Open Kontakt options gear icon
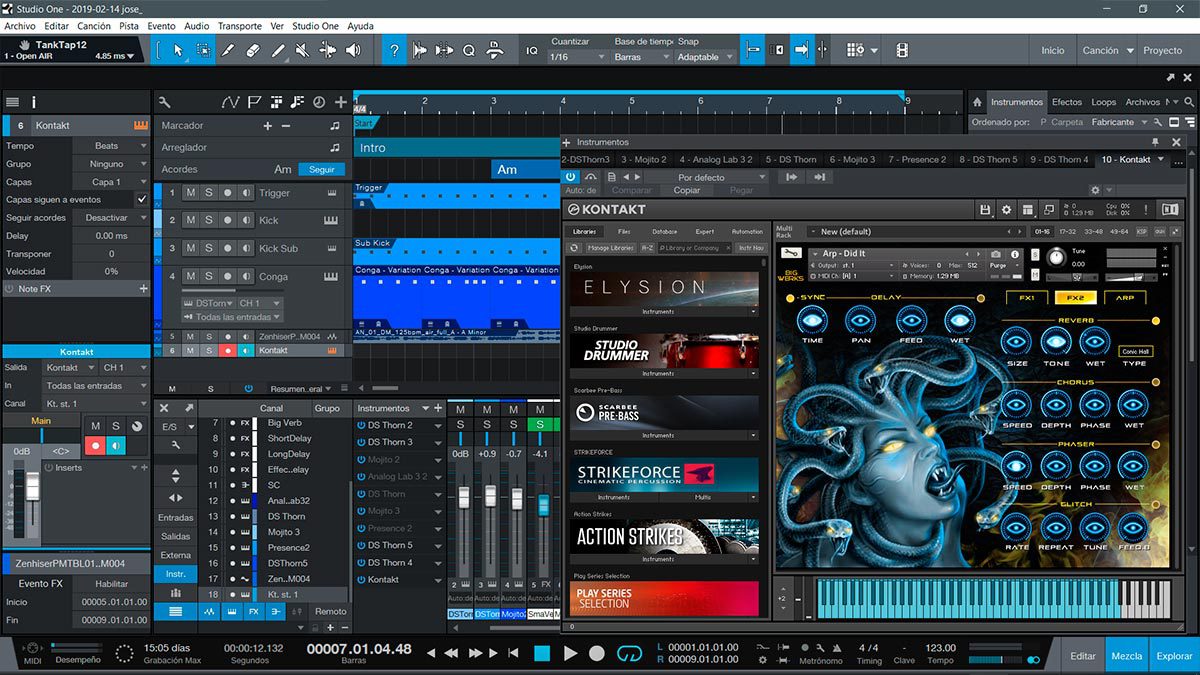Image resolution: width=1200 pixels, height=675 pixels. (1007, 209)
